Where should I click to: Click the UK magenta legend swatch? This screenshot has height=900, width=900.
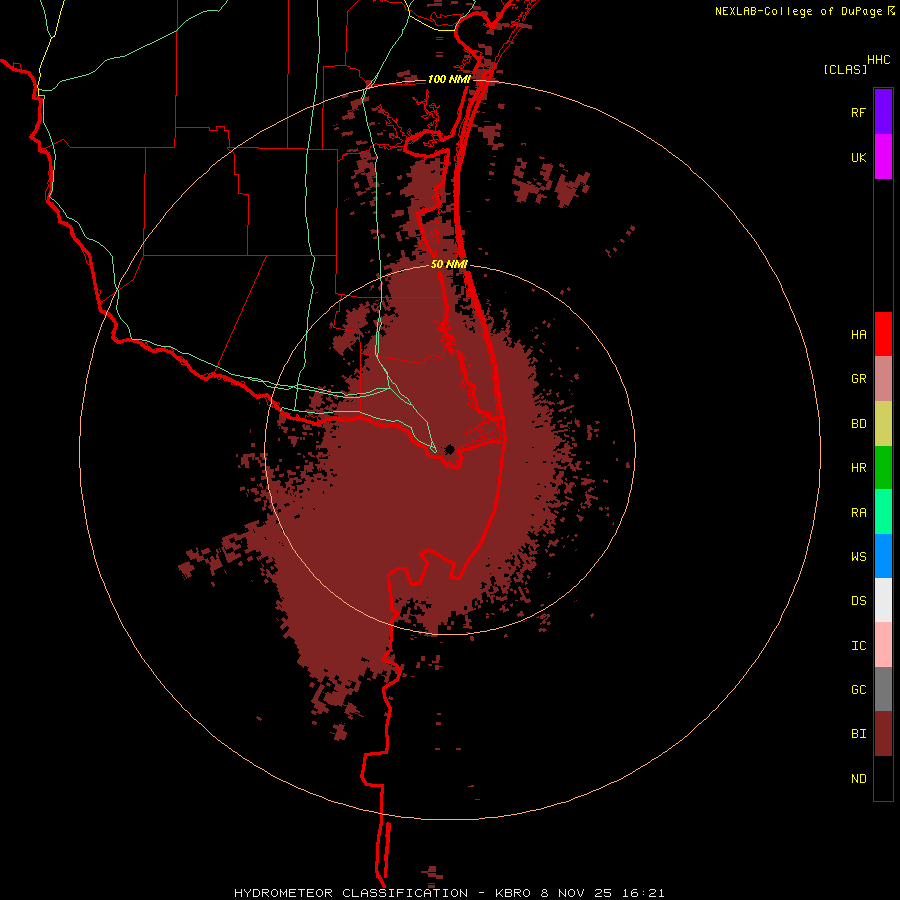point(883,157)
